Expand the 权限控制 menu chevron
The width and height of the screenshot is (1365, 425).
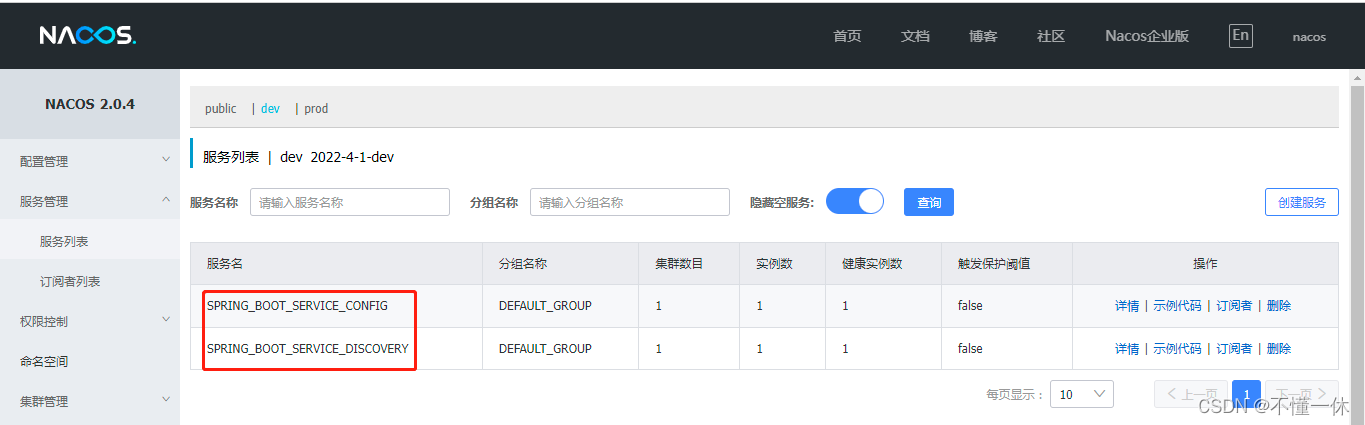166,320
